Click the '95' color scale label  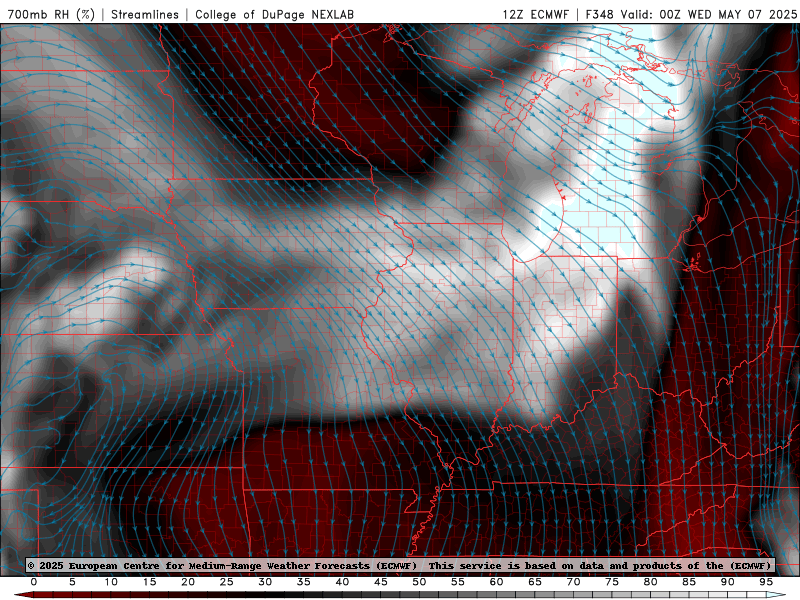[766, 582]
